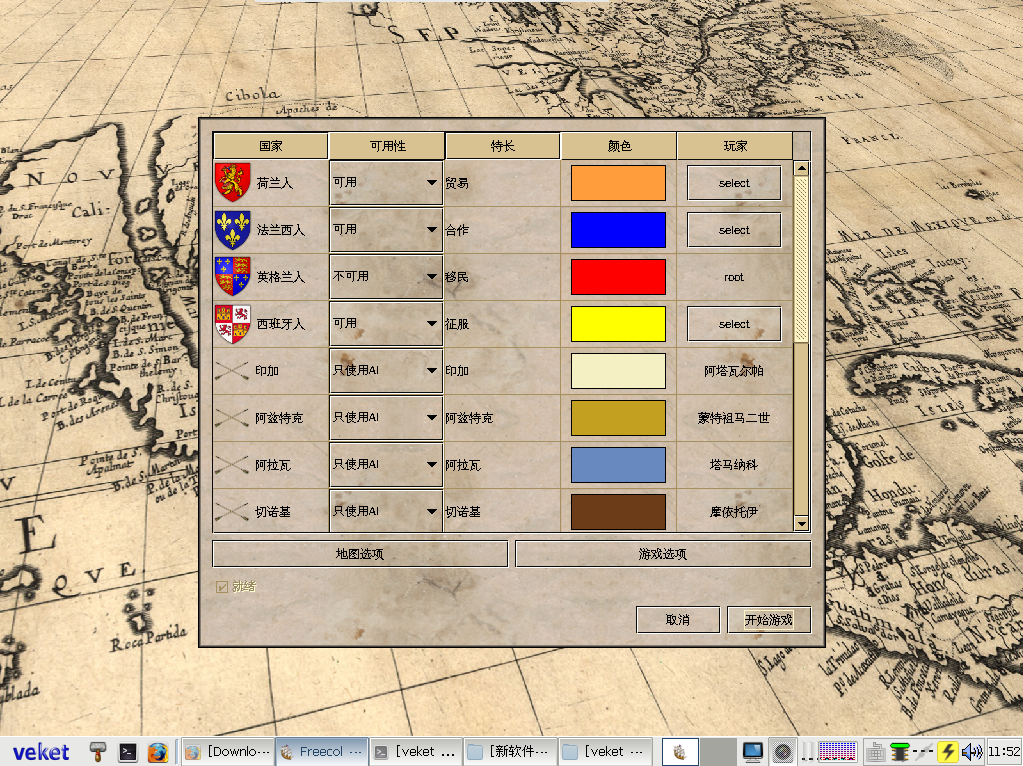This screenshot has height=766, width=1023.
Task: Click the green network indicator tray icon
Action: pos(900,752)
